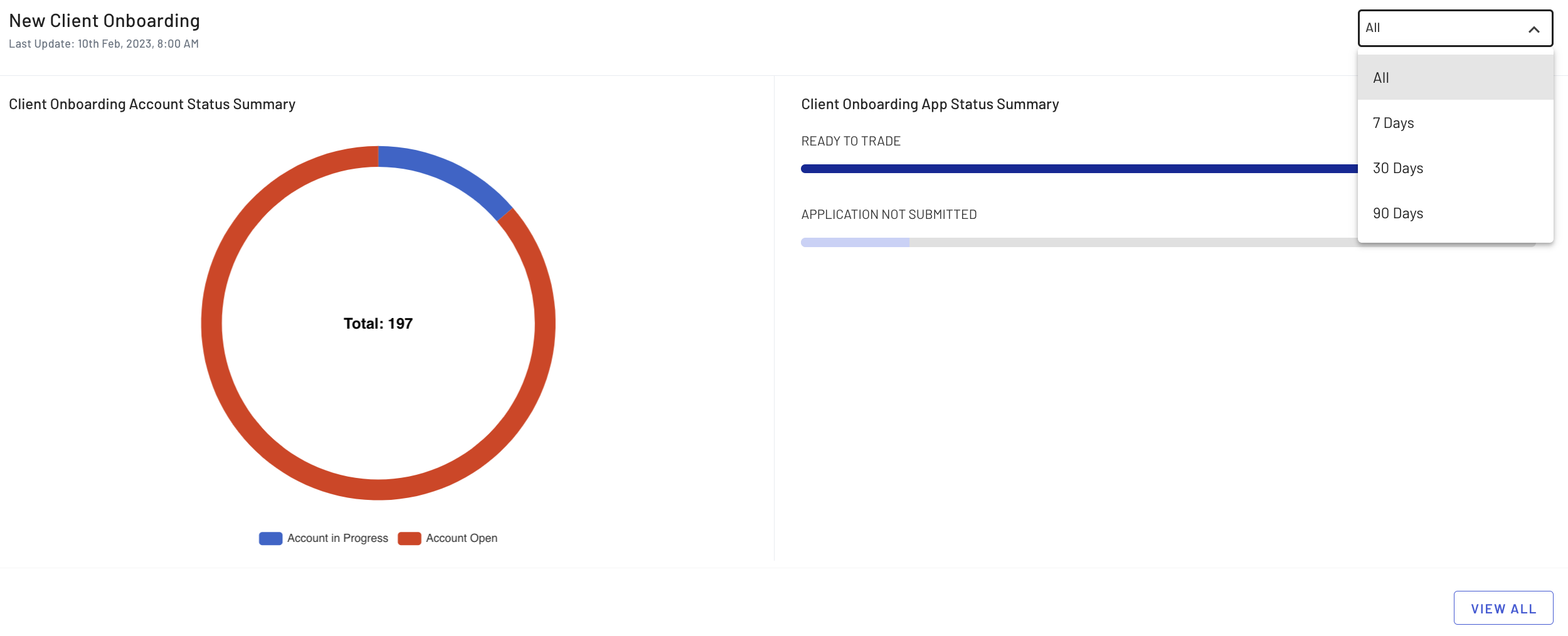This screenshot has width=1568, height=636.
Task: Click the APPLICATION NOT SUBMITTED label
Action: click(889, 215)
